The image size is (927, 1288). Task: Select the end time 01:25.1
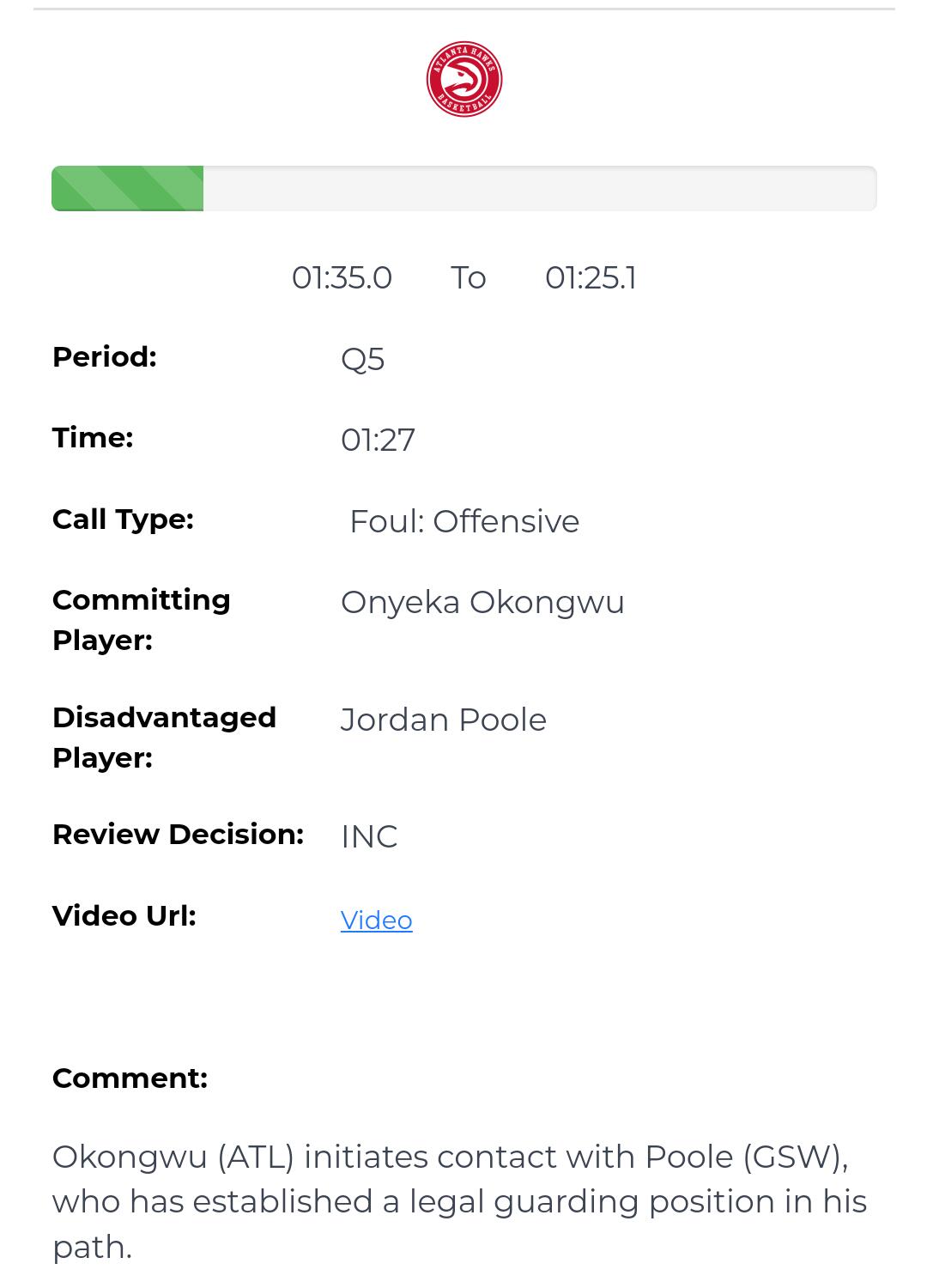click(x=591, y=277)
